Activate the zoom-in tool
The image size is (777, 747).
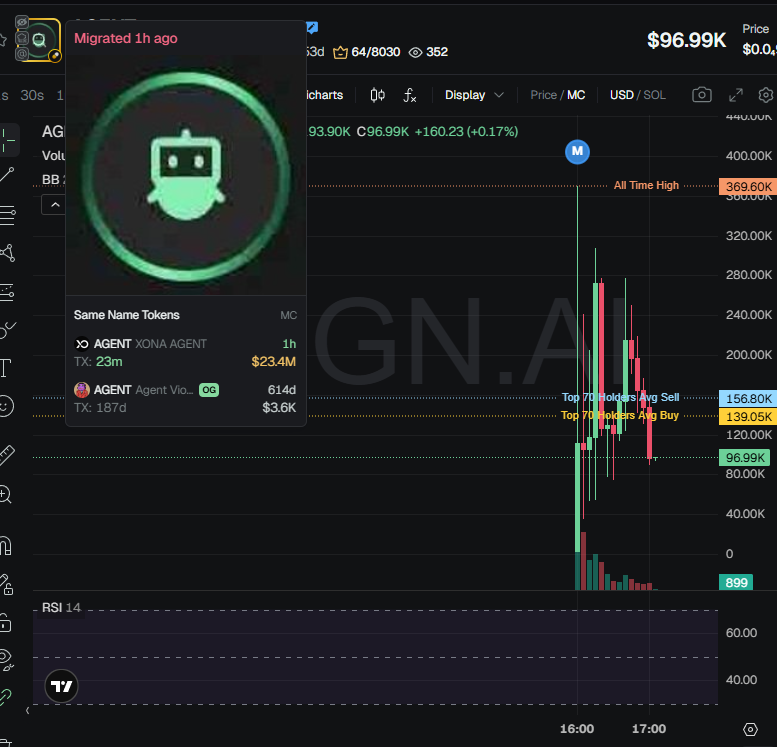[x=5, y=494]
